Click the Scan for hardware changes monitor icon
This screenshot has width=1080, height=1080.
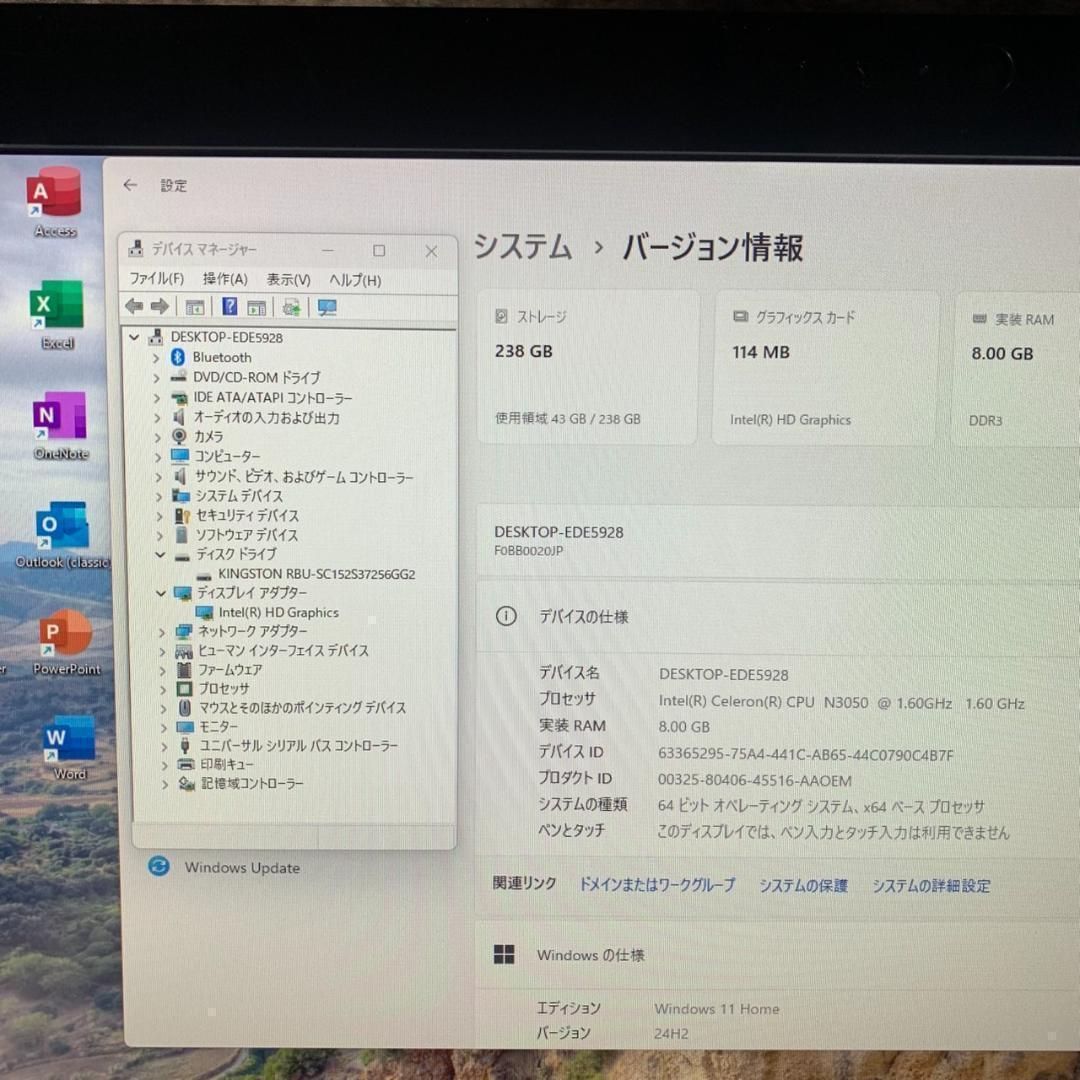[327, 308]
